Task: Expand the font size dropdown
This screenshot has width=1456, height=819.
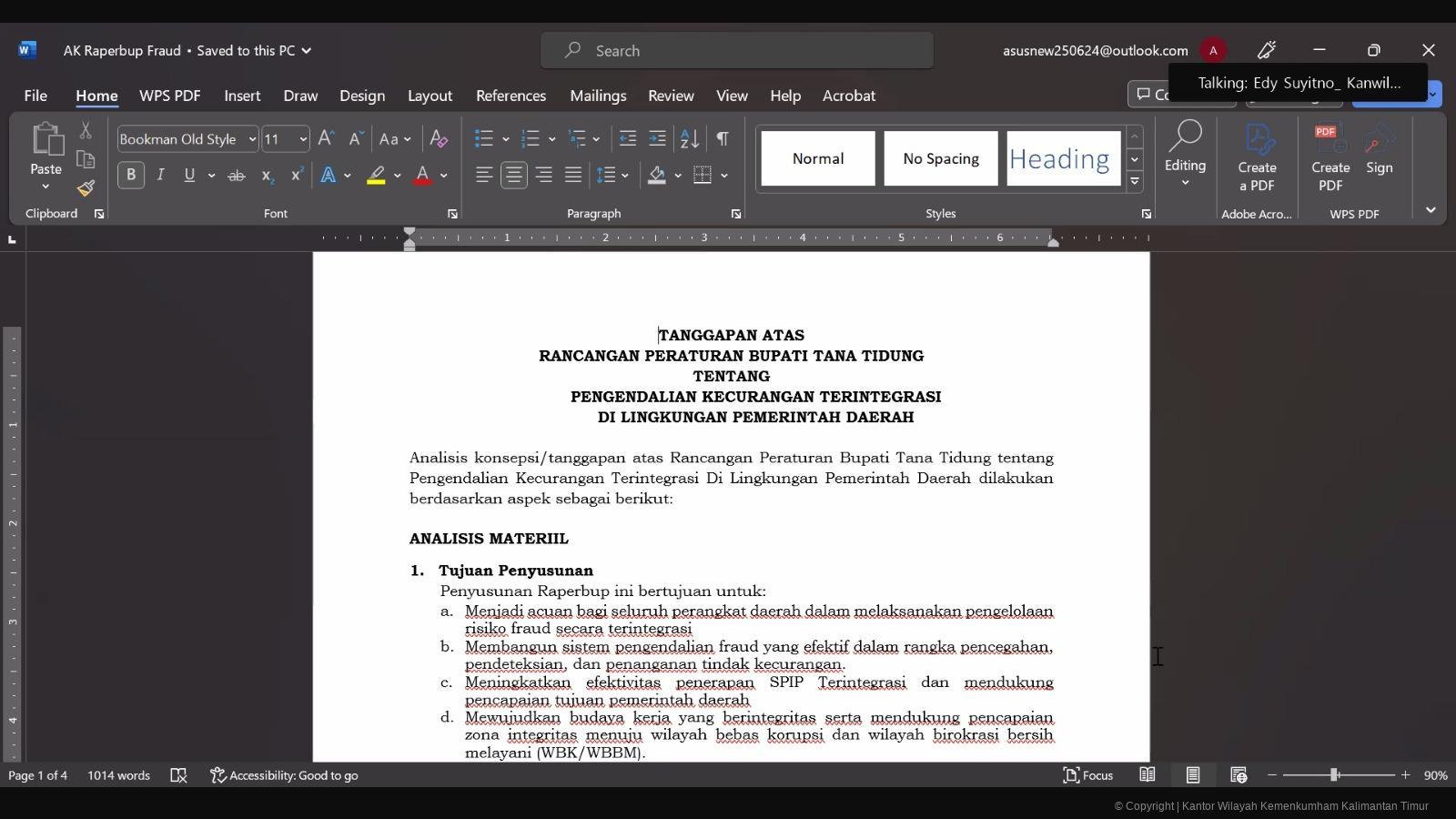Action: click(303, 139)
